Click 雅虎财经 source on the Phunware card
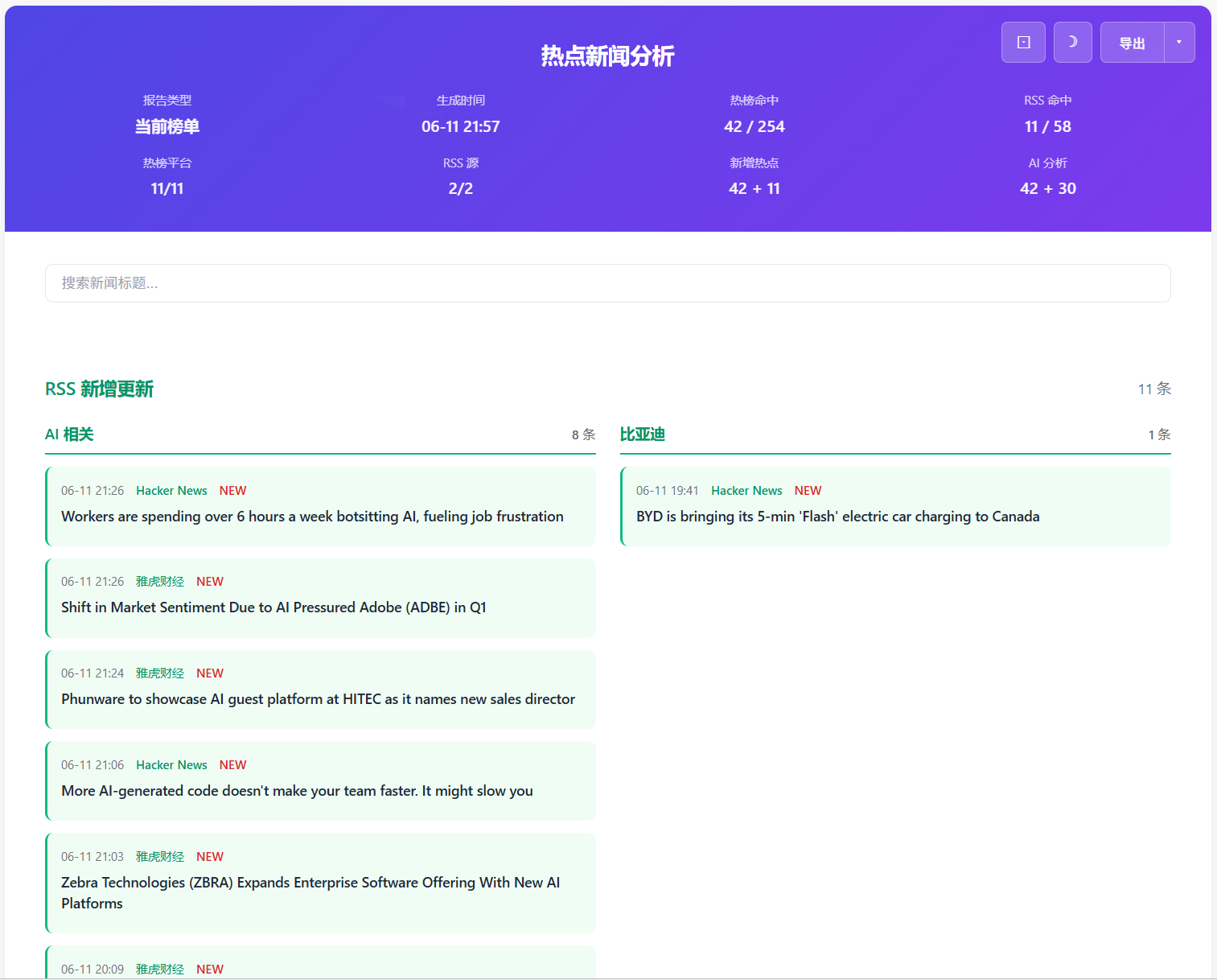 pyautogui.click(x=160, y=673)
